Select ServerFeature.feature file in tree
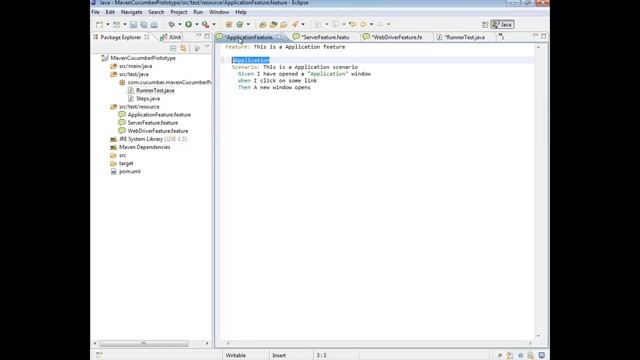This screenshot has width=640, height=360. [153, 123]
